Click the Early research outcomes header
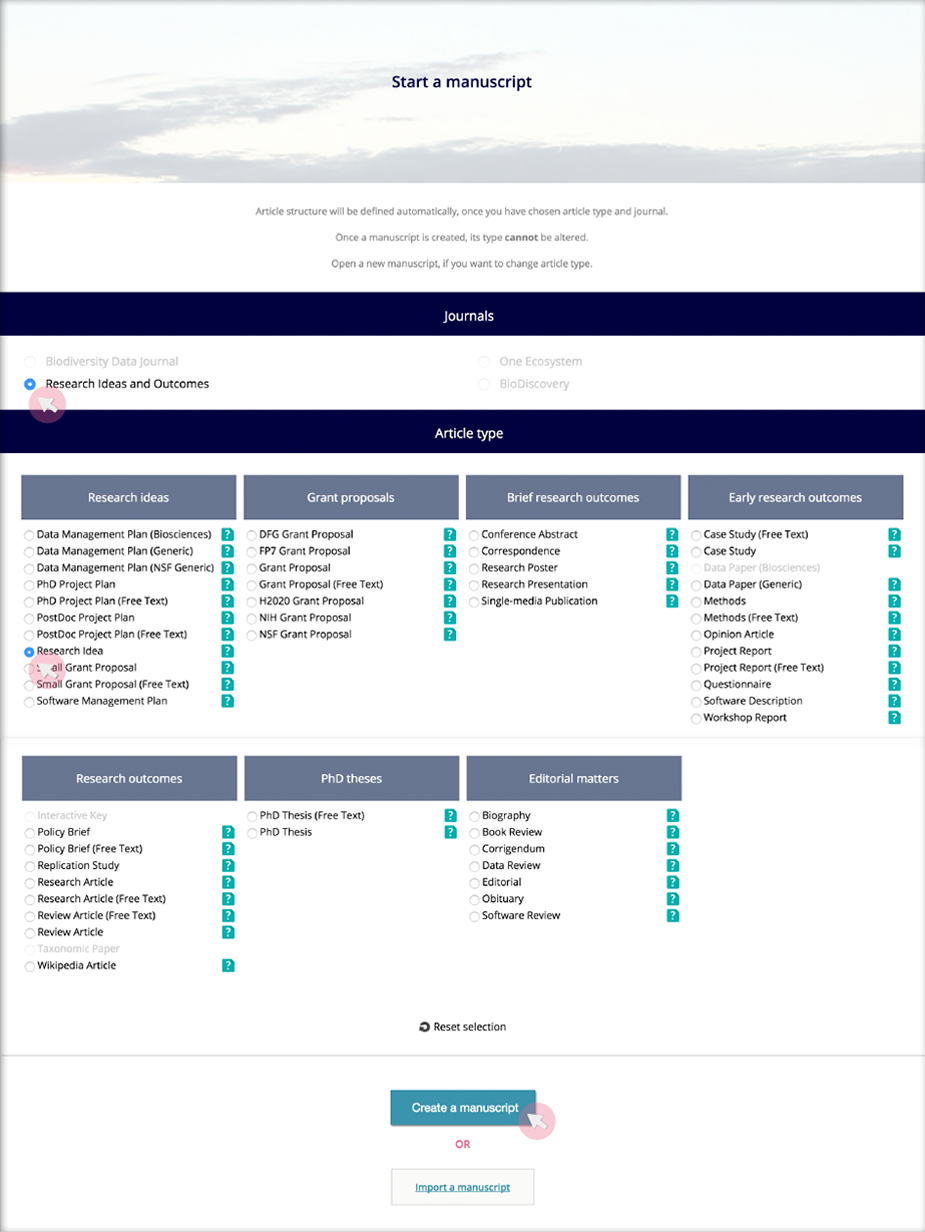 (x=795, y=497)
